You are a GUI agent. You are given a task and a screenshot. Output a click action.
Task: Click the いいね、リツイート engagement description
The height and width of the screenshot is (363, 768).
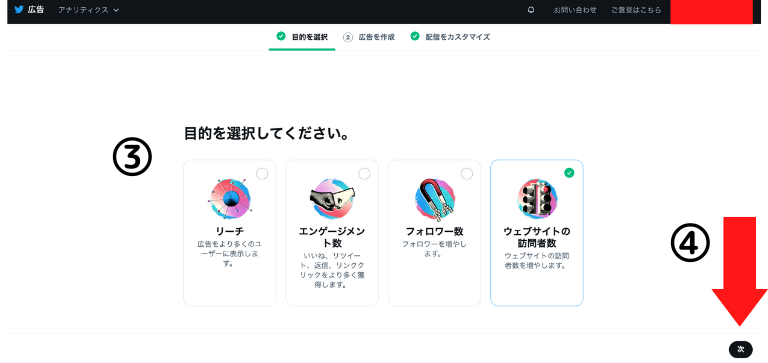click(332, 270)
